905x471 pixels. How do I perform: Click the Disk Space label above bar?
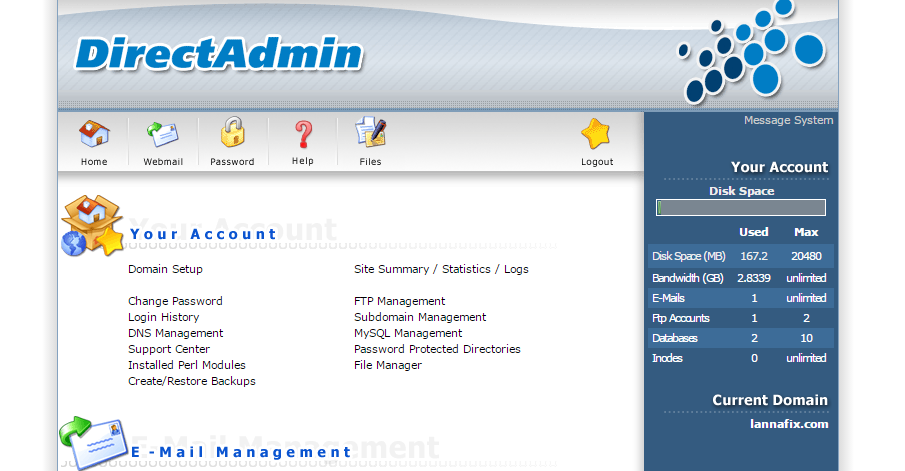pyautogui.click(x=742, y=191)
